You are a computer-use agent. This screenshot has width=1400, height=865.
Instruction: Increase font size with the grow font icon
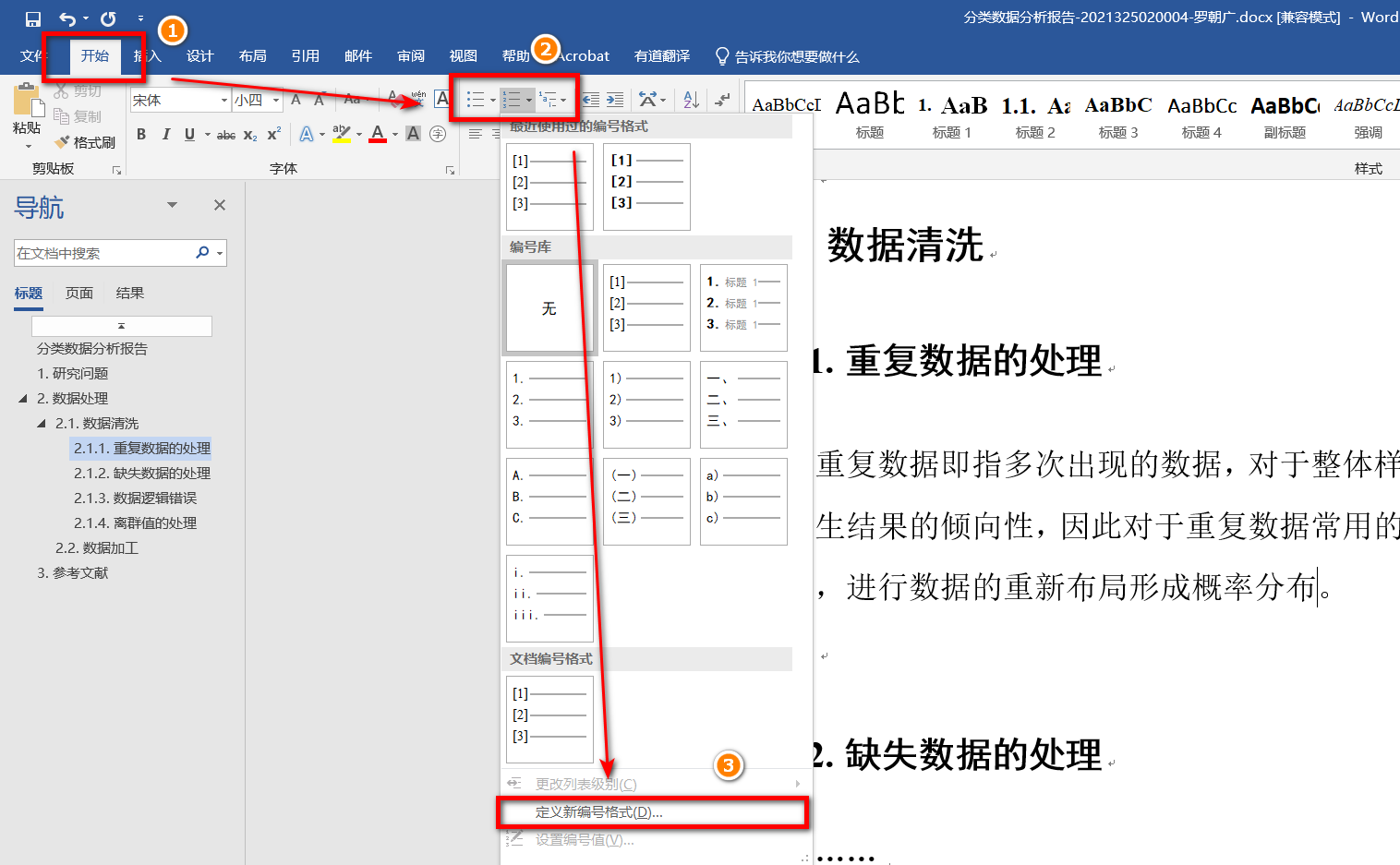click(x=296, y=100)
